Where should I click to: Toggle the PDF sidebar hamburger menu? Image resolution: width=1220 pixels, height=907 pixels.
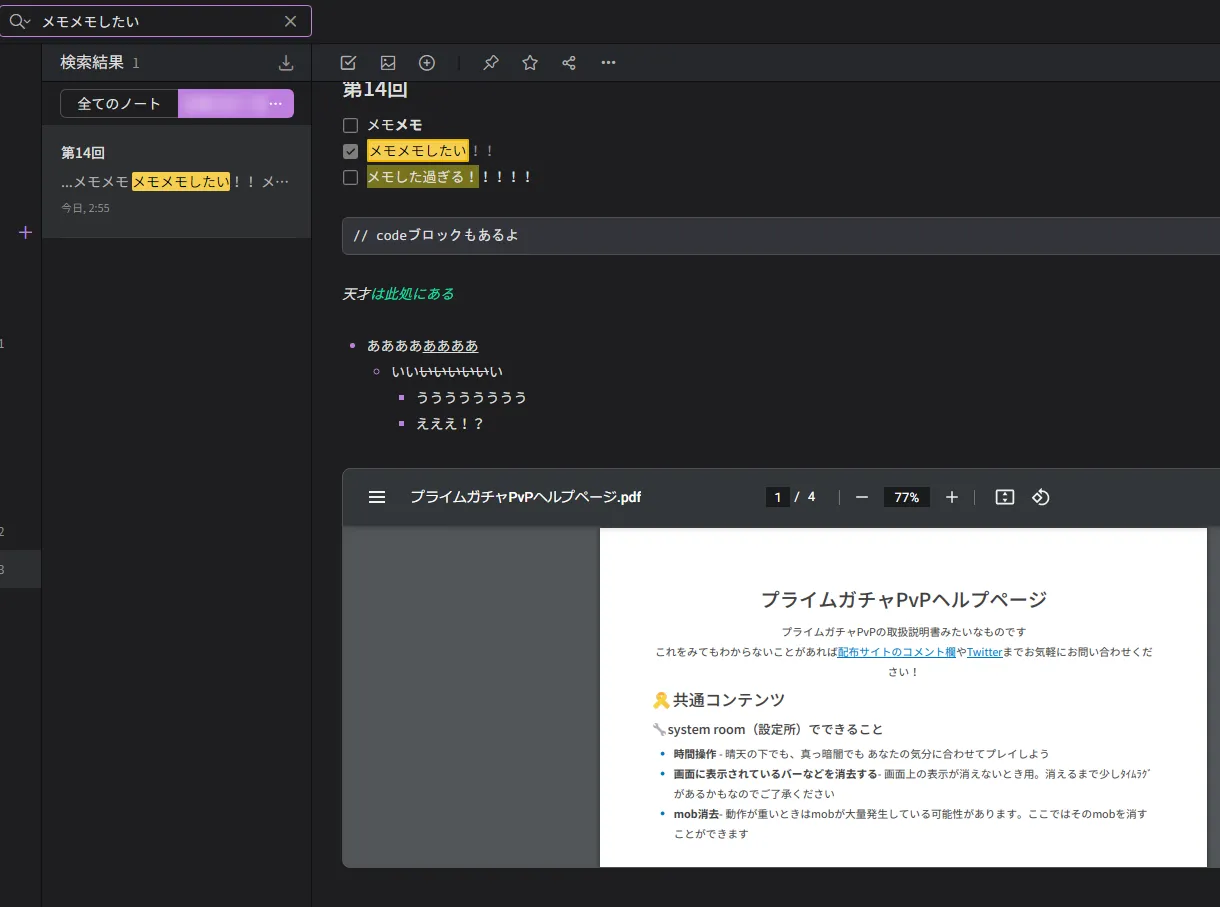coord(377,497)
